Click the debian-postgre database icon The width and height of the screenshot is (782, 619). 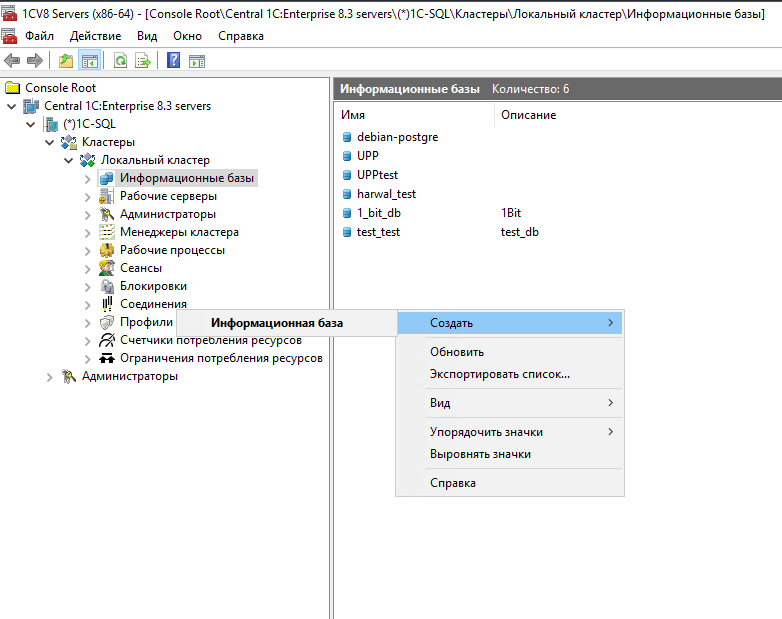[347, 137]
